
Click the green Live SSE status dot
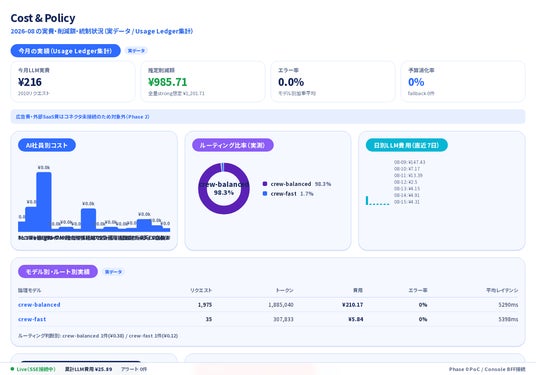point(12,369)
